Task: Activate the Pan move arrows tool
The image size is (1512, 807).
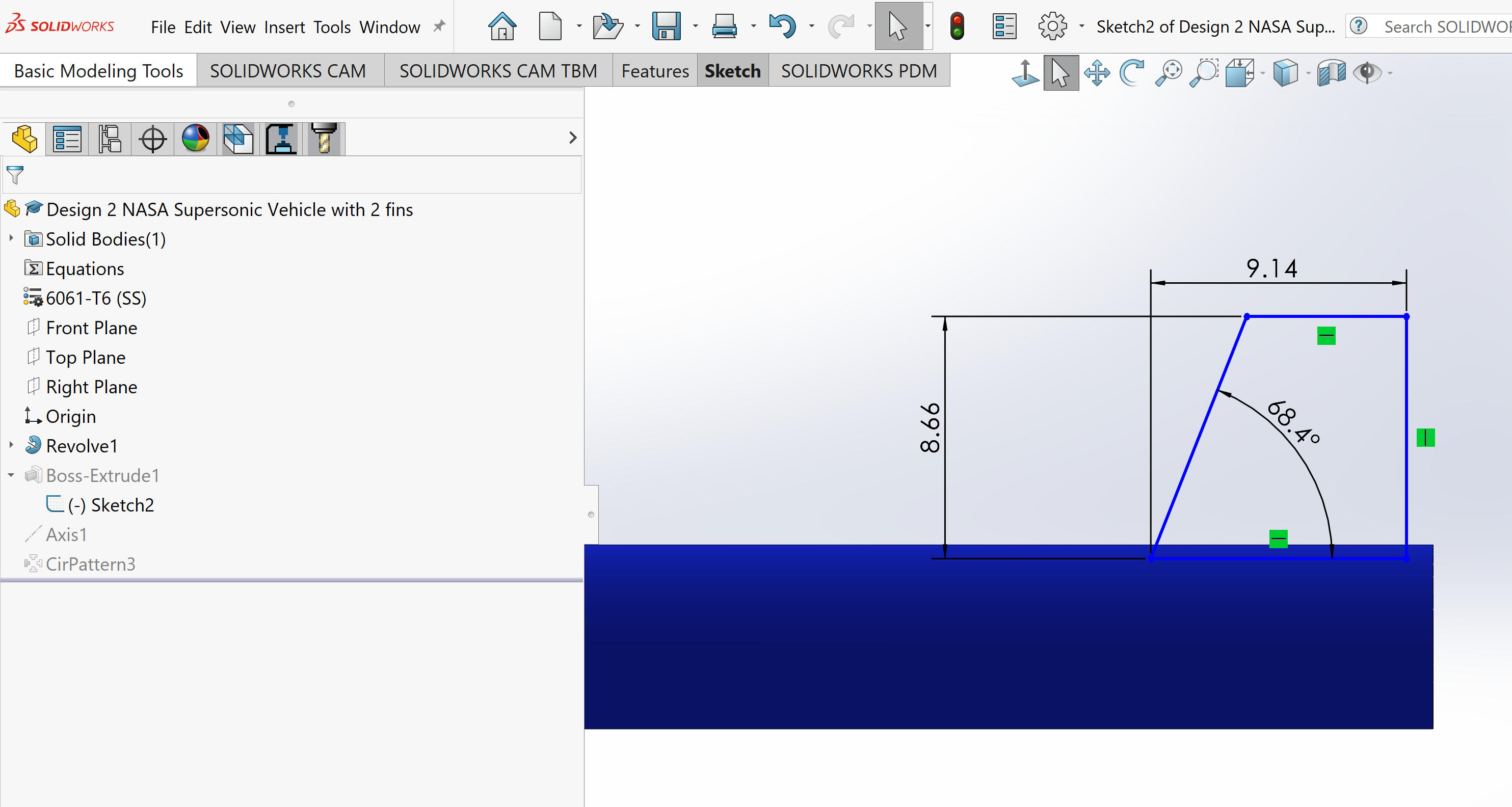Action: (1097, 73)
